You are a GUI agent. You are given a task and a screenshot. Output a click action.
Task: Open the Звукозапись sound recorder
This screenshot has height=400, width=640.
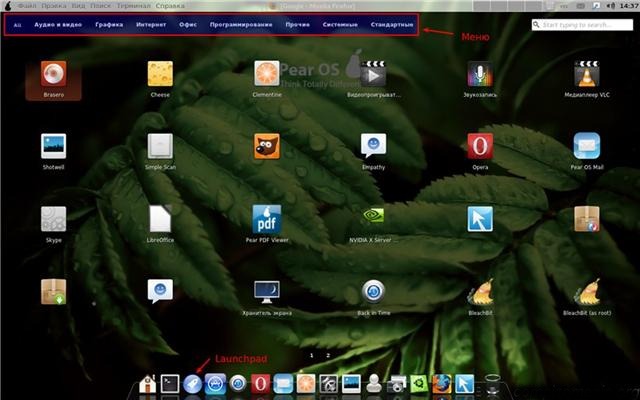coord(480,74)
